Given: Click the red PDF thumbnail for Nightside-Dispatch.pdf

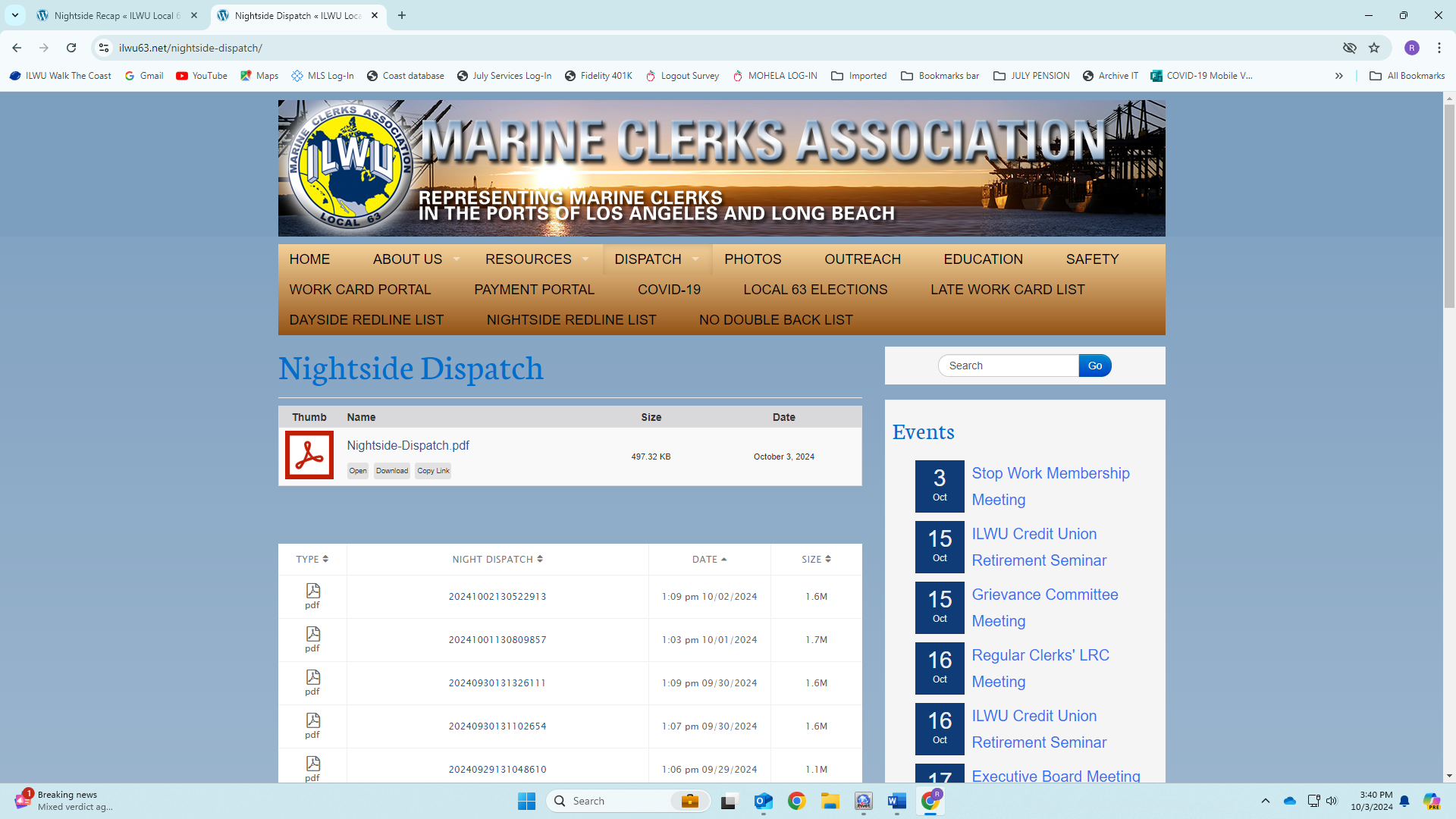Looking at the screenshot, I should coord(309,455).
